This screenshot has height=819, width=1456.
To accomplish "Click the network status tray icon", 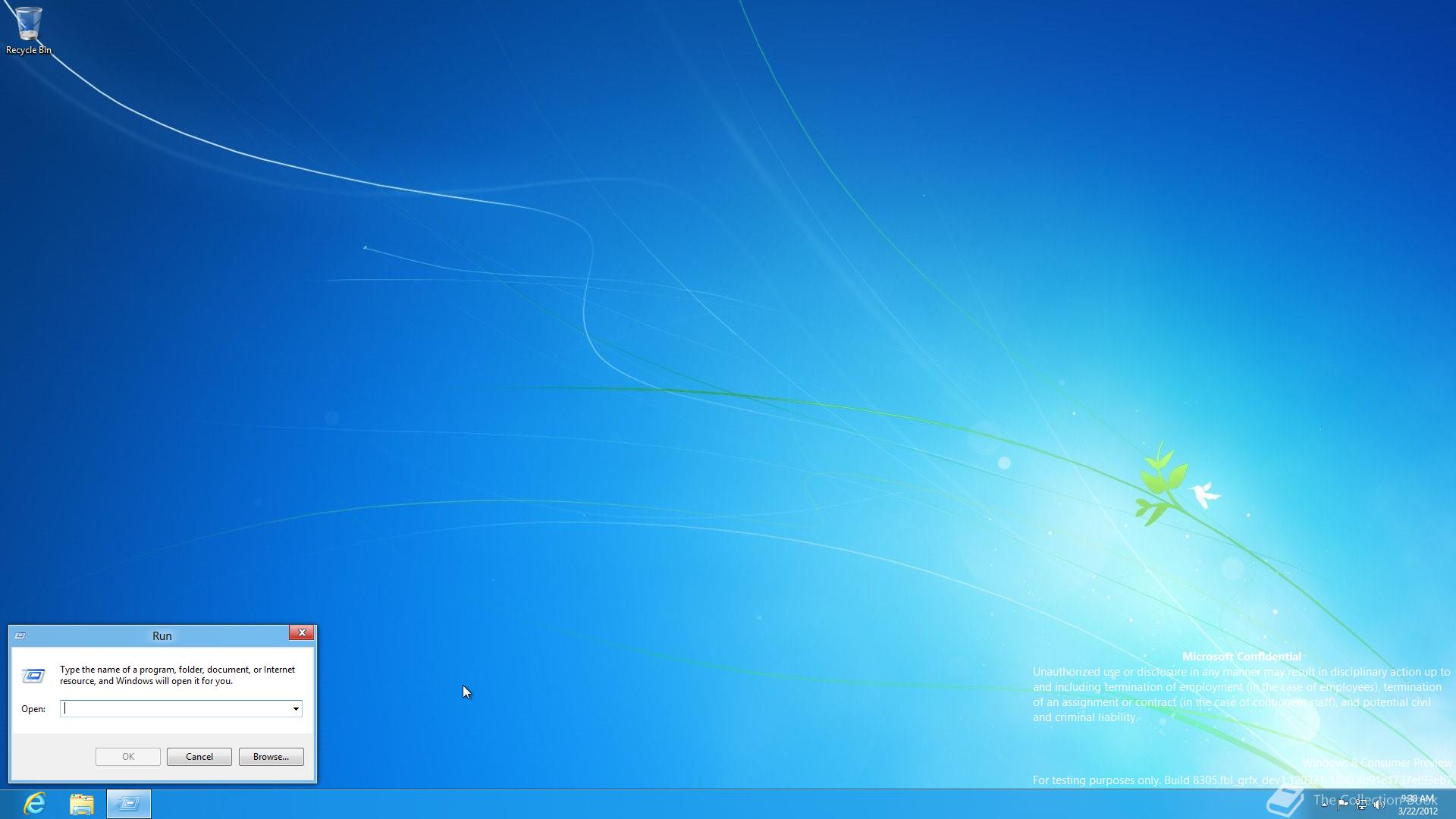I will (x=1361, y=804).
